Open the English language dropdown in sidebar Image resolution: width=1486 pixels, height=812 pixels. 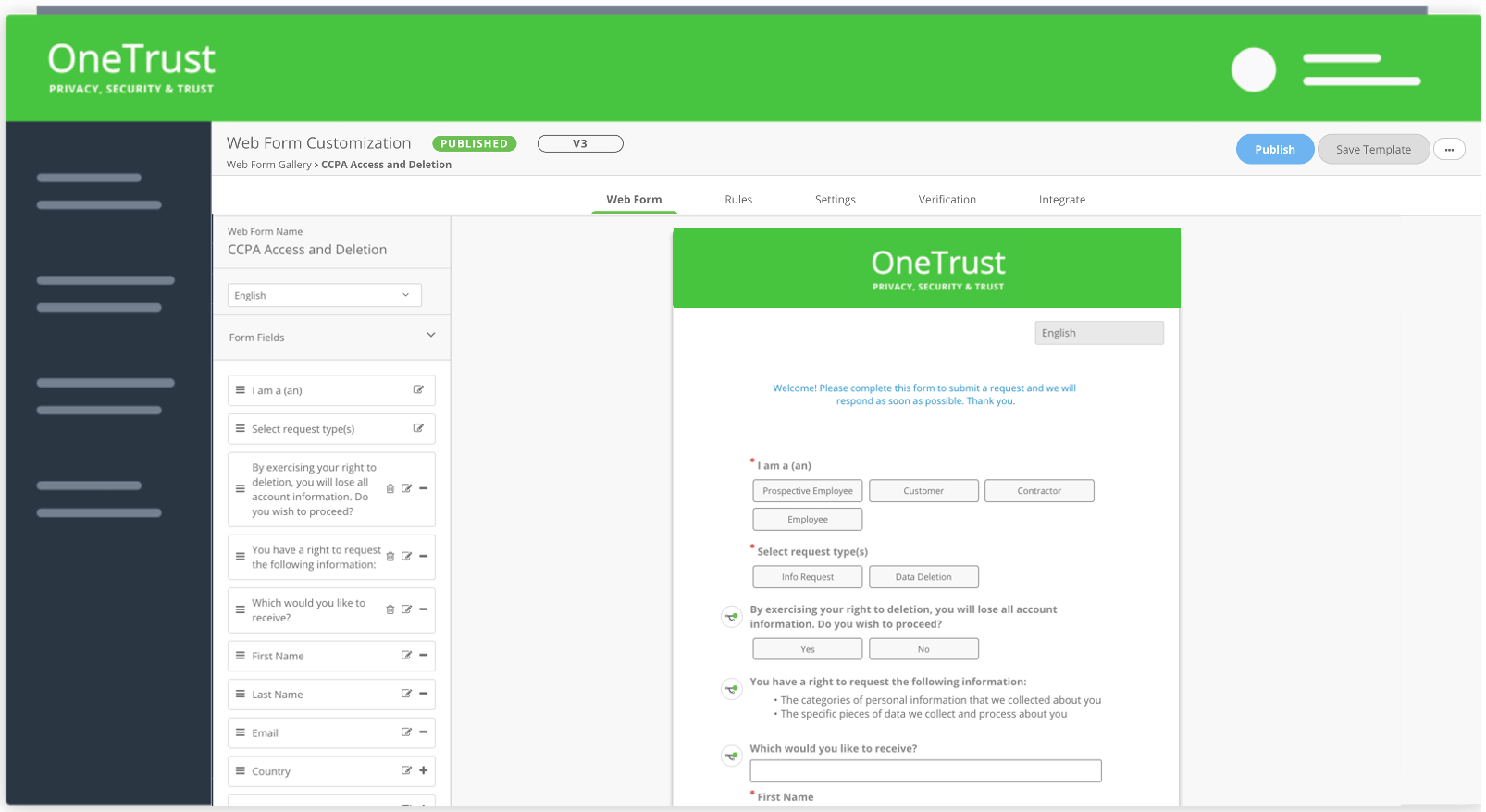click(x=325, y=295)
